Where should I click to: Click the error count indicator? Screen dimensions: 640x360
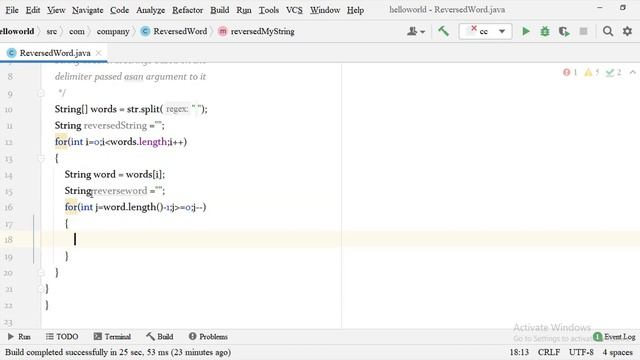point(570,73)
